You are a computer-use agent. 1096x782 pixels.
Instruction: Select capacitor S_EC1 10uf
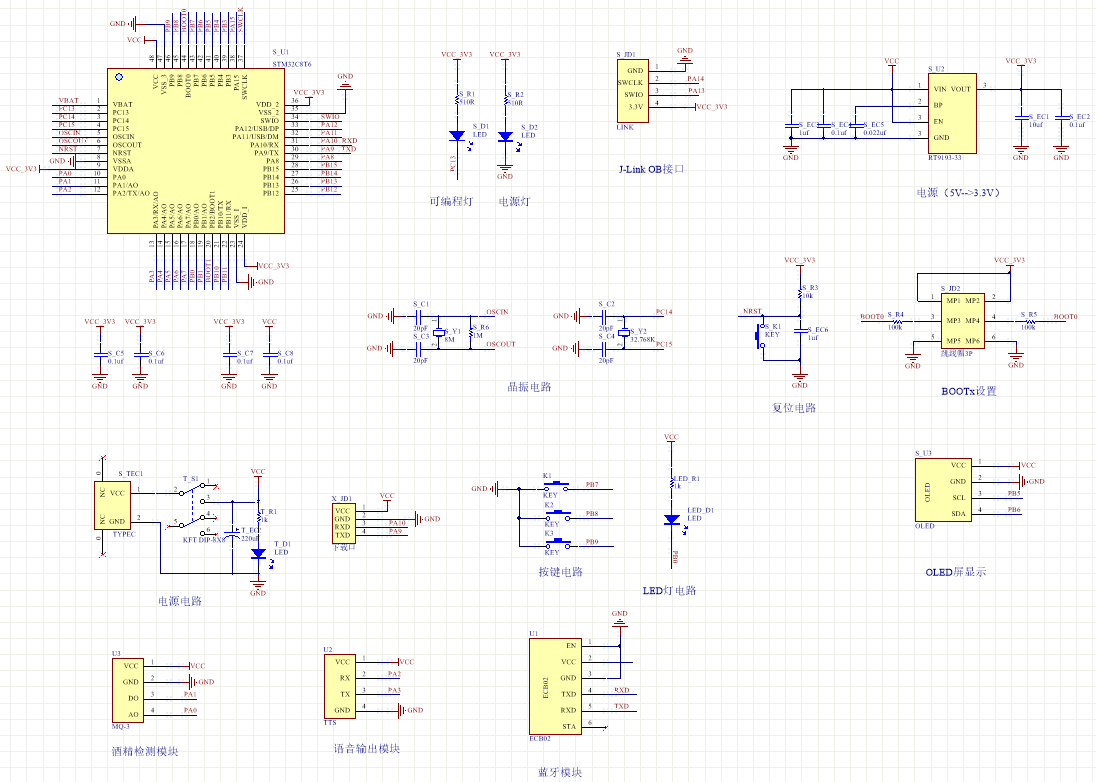coord(1021,117)
